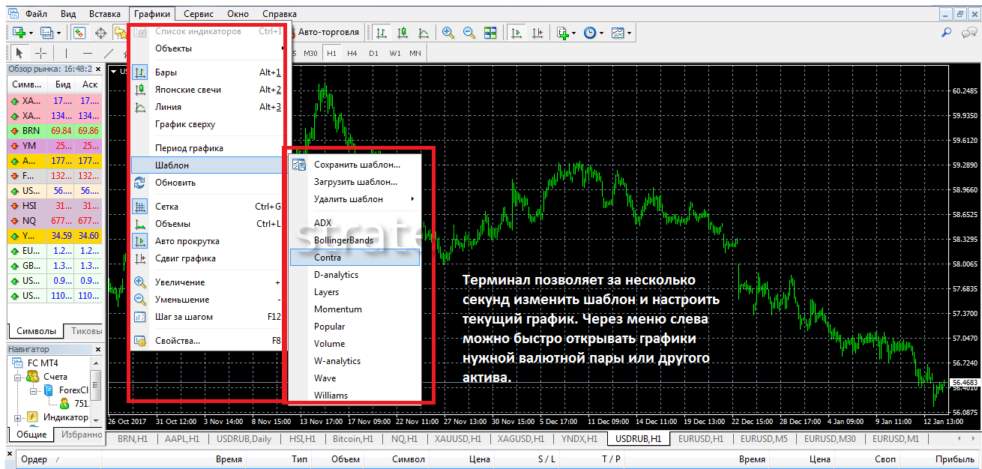Expand the Период графика submenu
Image resolution: width=982 pixels, height=469 pixels.
[189, 148]
